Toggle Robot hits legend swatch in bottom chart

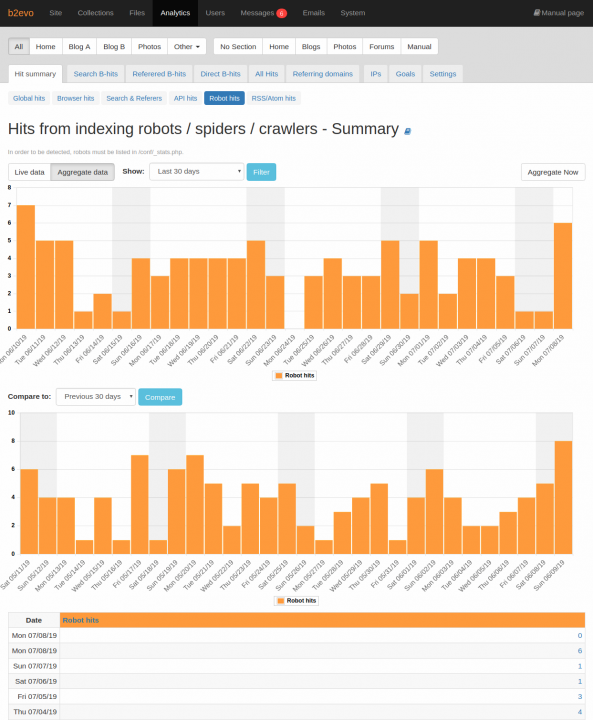[281, 601]
